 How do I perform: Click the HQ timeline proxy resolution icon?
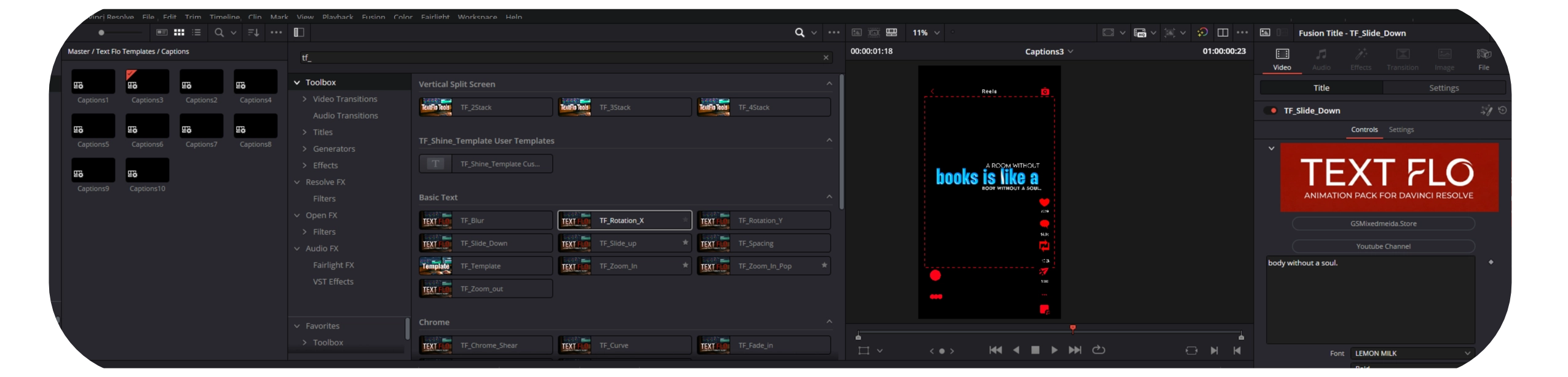(1140, 33)
